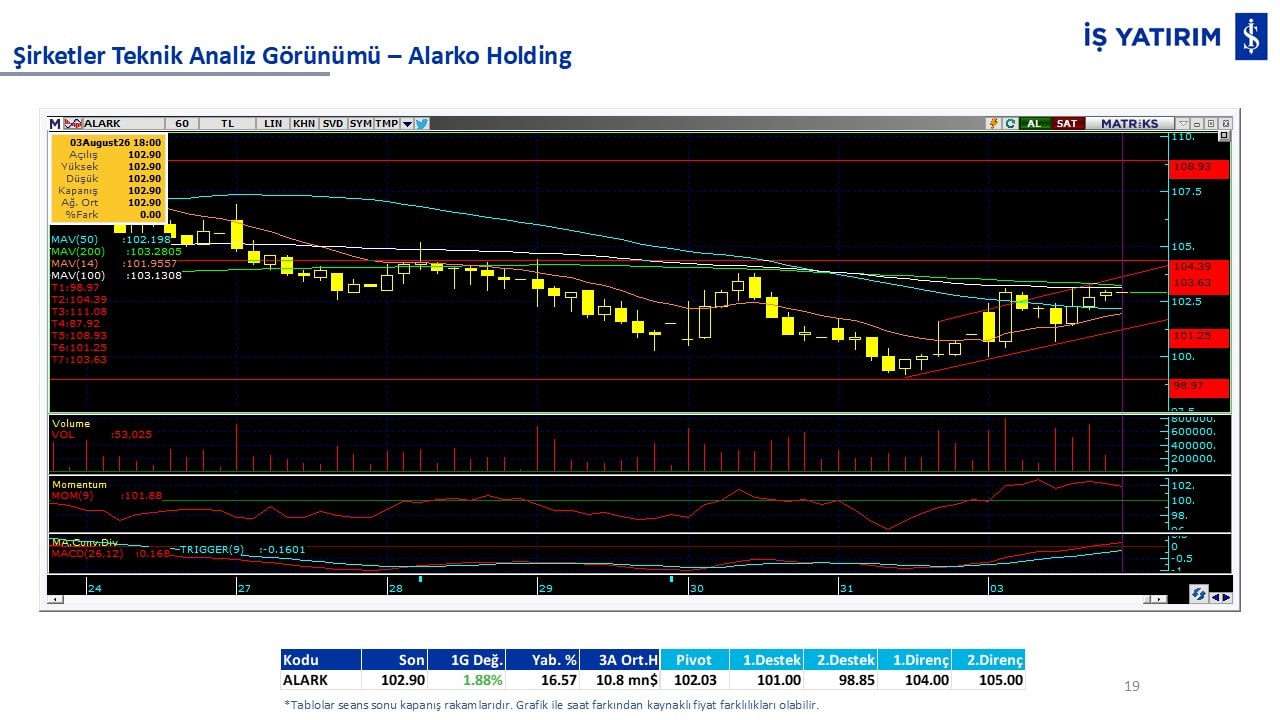Click the 108.93 red price level tag
Viewport: 1280px width, 720px height.
(x=1199, y=167)
